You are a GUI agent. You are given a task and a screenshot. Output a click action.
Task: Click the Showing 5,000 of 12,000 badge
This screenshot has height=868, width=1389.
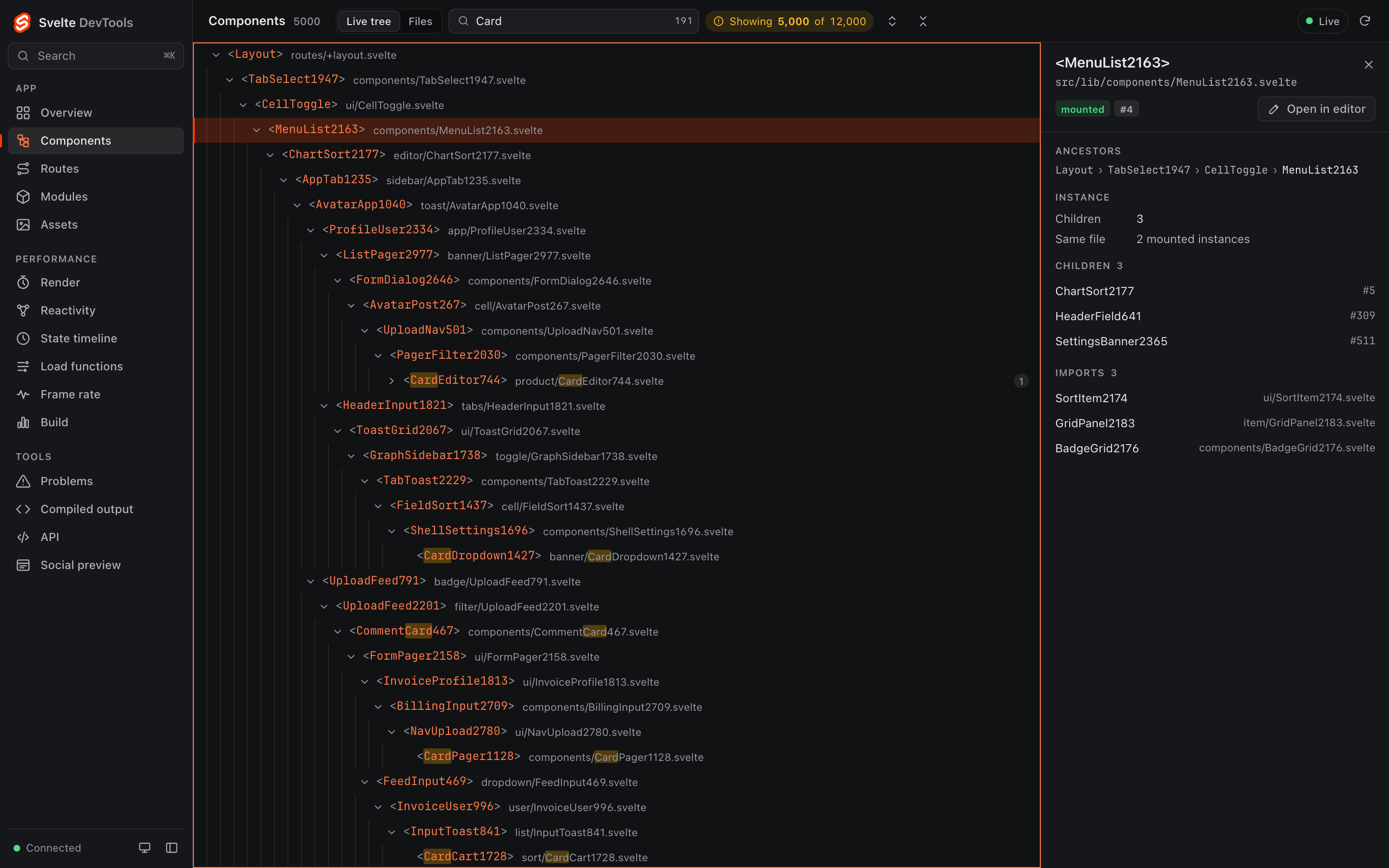pos(789,21)
